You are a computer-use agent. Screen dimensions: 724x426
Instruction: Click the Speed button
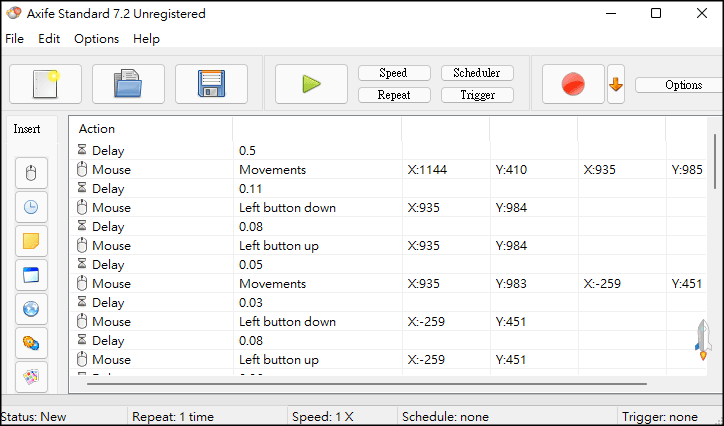point(394,73)
